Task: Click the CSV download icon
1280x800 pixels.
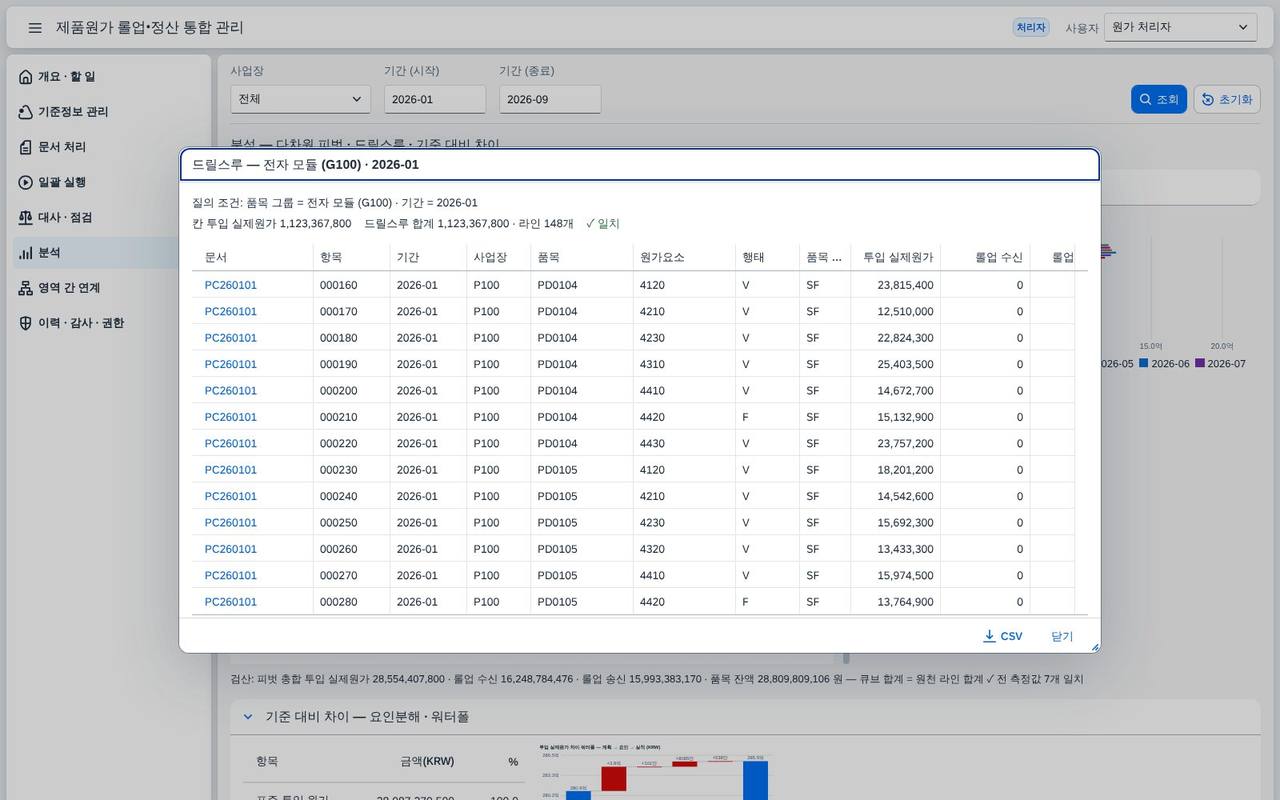Action: [x=989, y=636]
